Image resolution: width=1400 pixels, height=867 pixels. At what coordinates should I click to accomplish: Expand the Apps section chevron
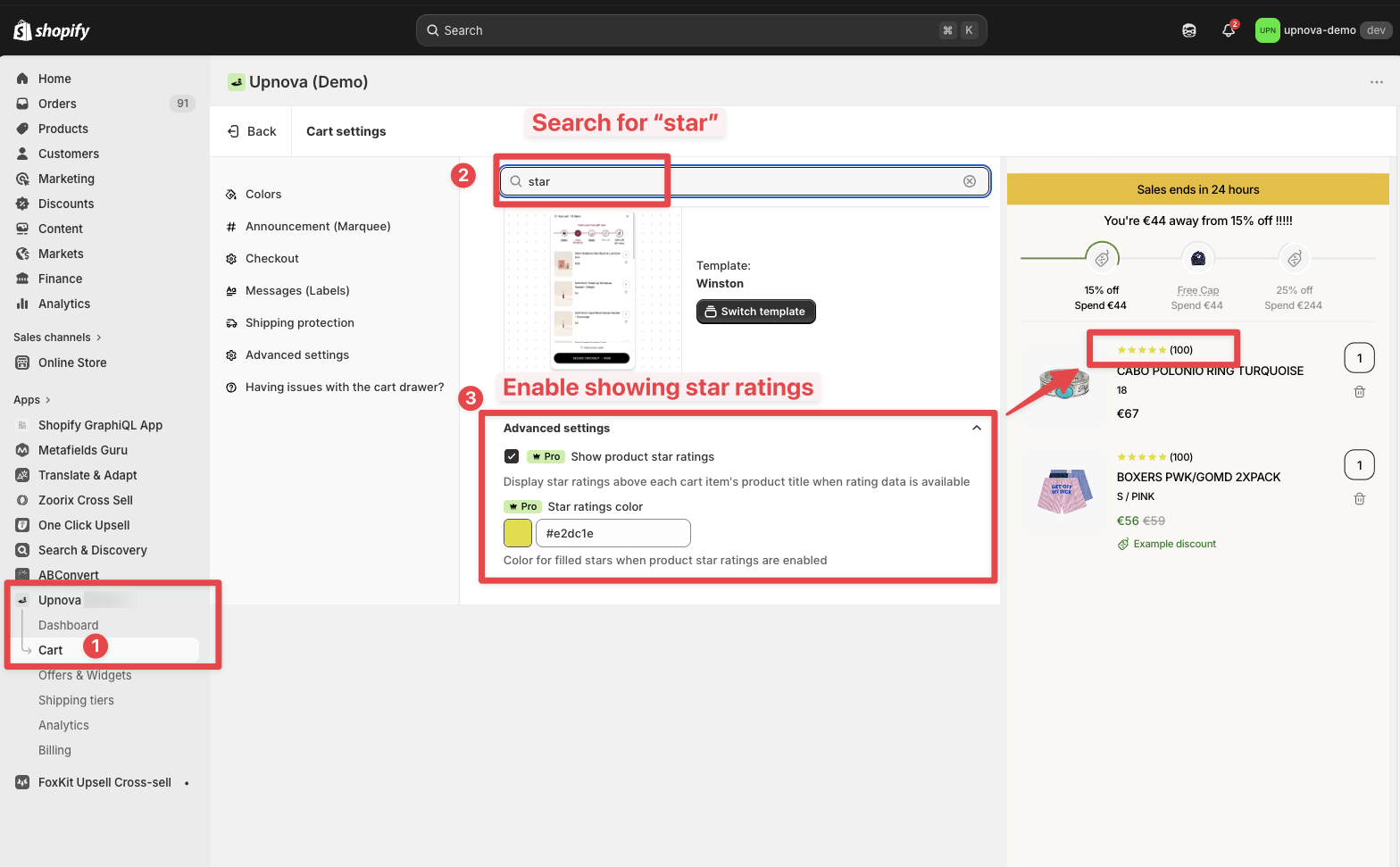(47, 400)
